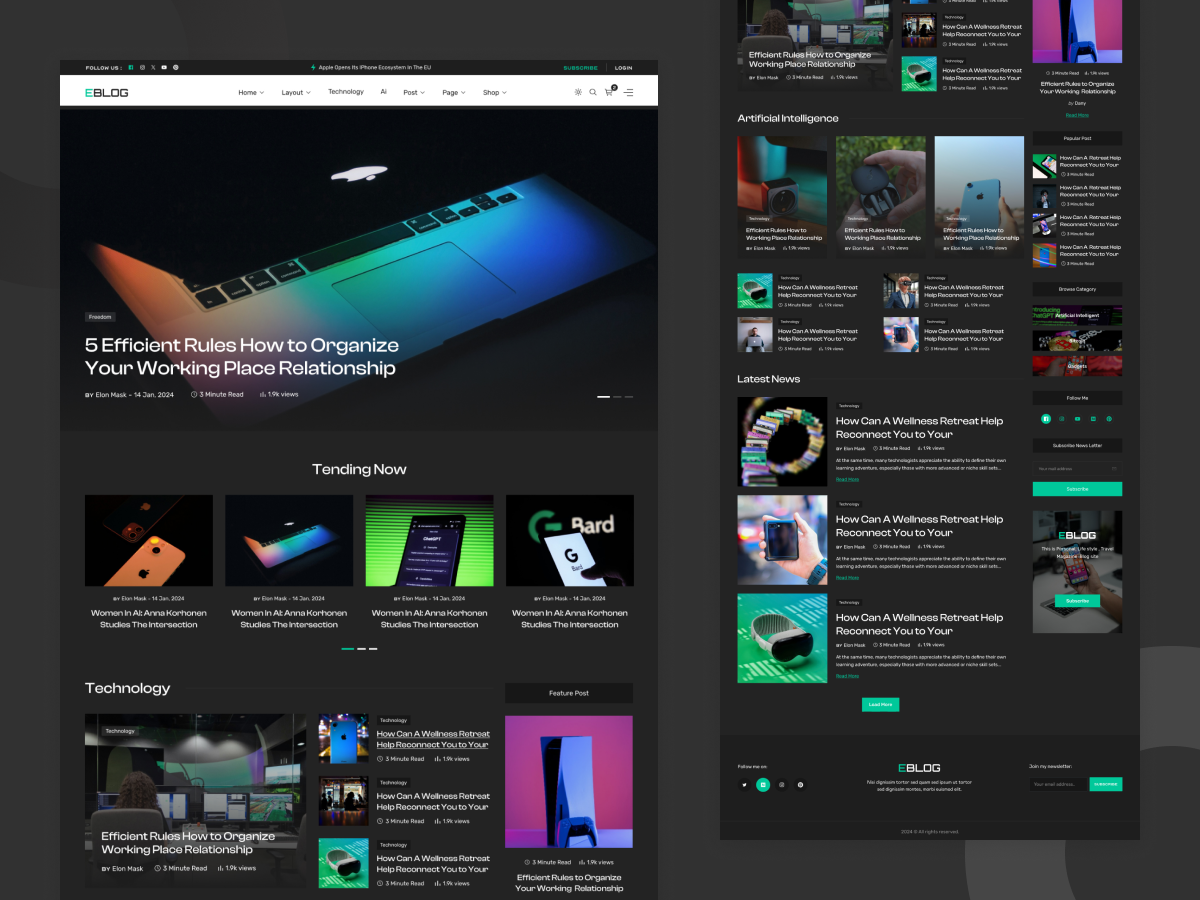Open the Technology menu item
Viewport: 1200px width, 900px height.
click(346, 91)
